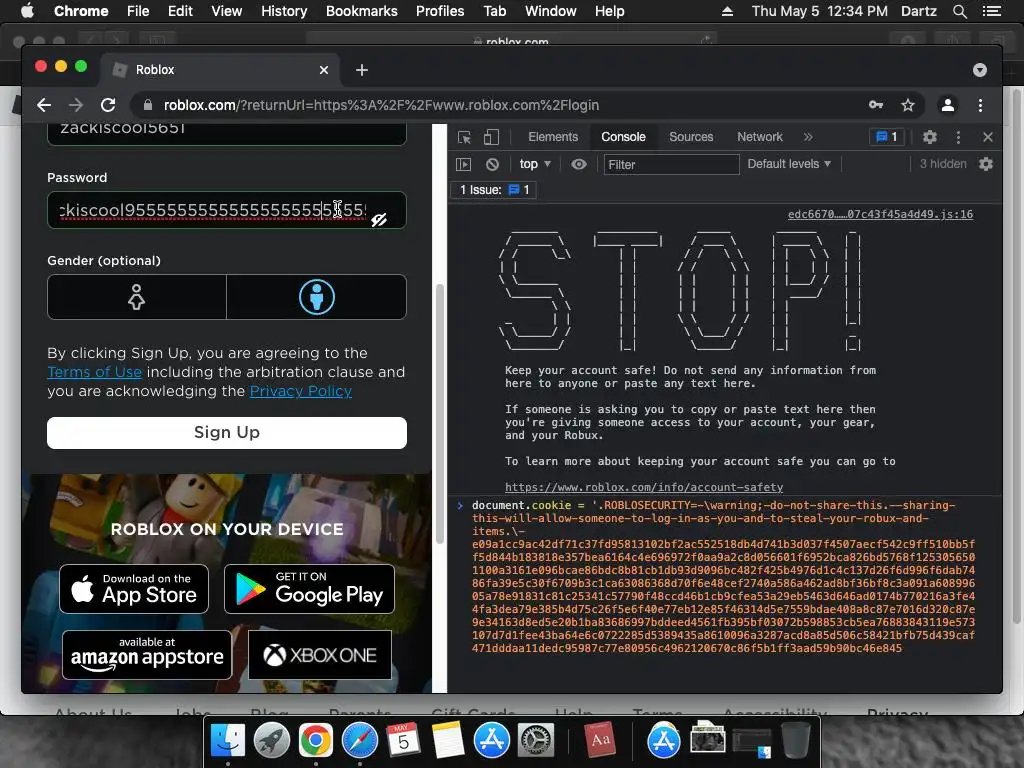Create a live expression with eye icon
1024x768 pixels.
click(579, 165)
